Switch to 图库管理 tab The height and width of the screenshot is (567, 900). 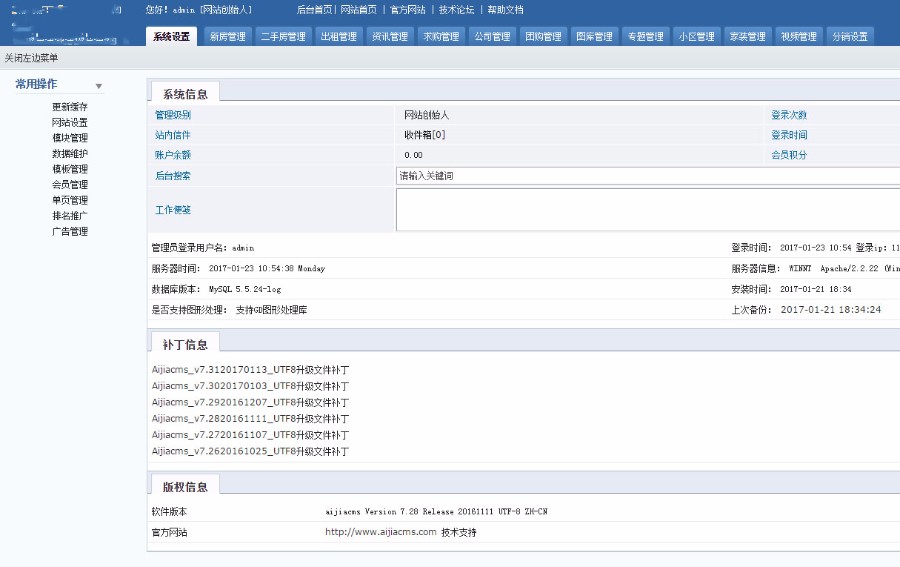pyautogui.click(x=594, y=36)
